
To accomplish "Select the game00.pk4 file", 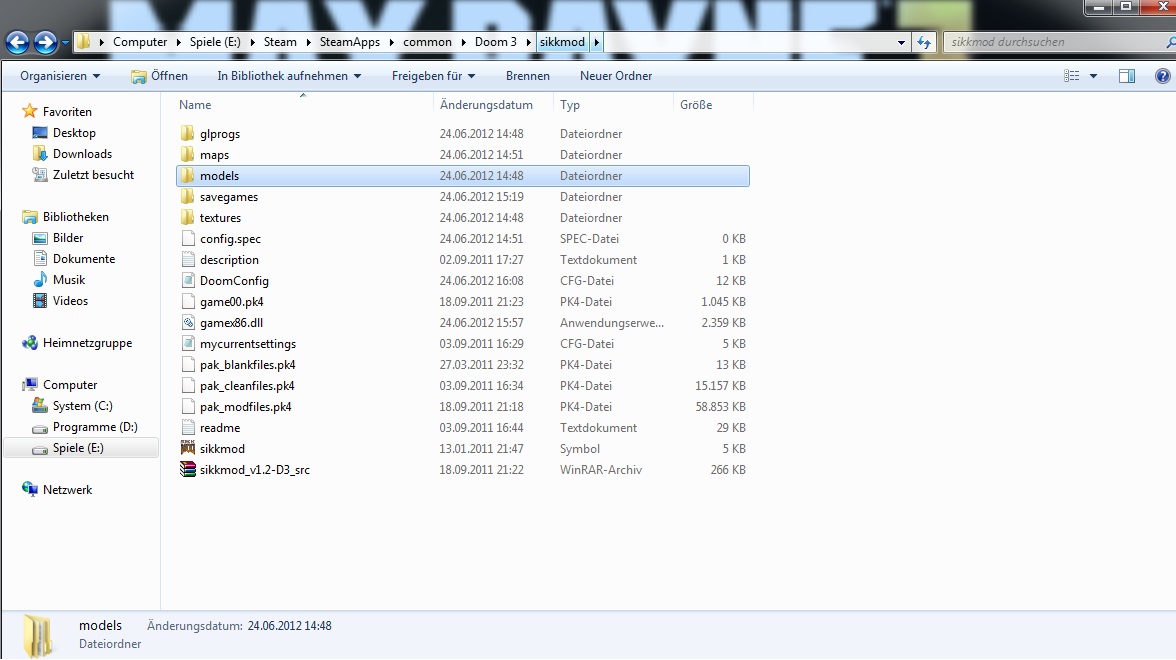I will [x=231, y=302].
